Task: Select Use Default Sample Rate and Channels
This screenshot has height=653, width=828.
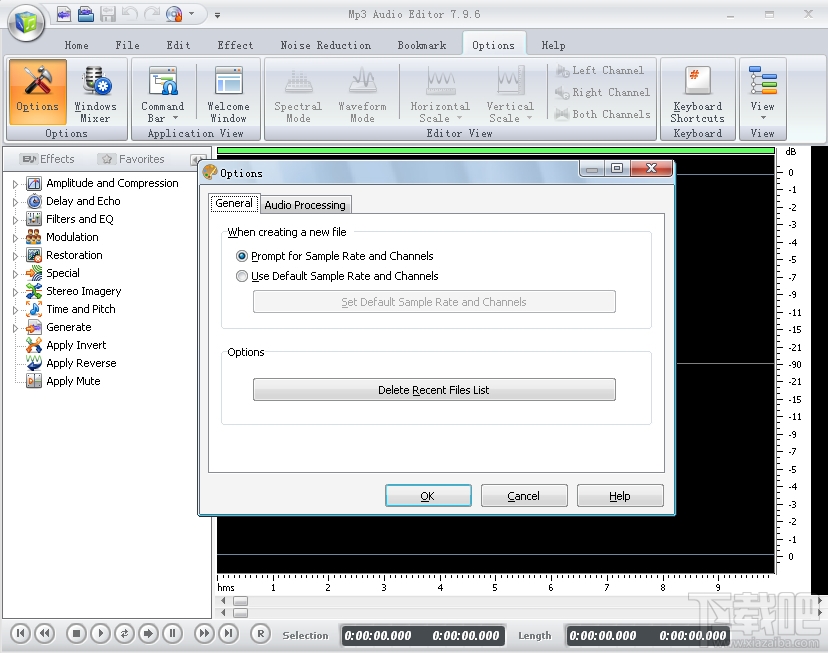Action: pyautogui.click(x=241, y=276)
